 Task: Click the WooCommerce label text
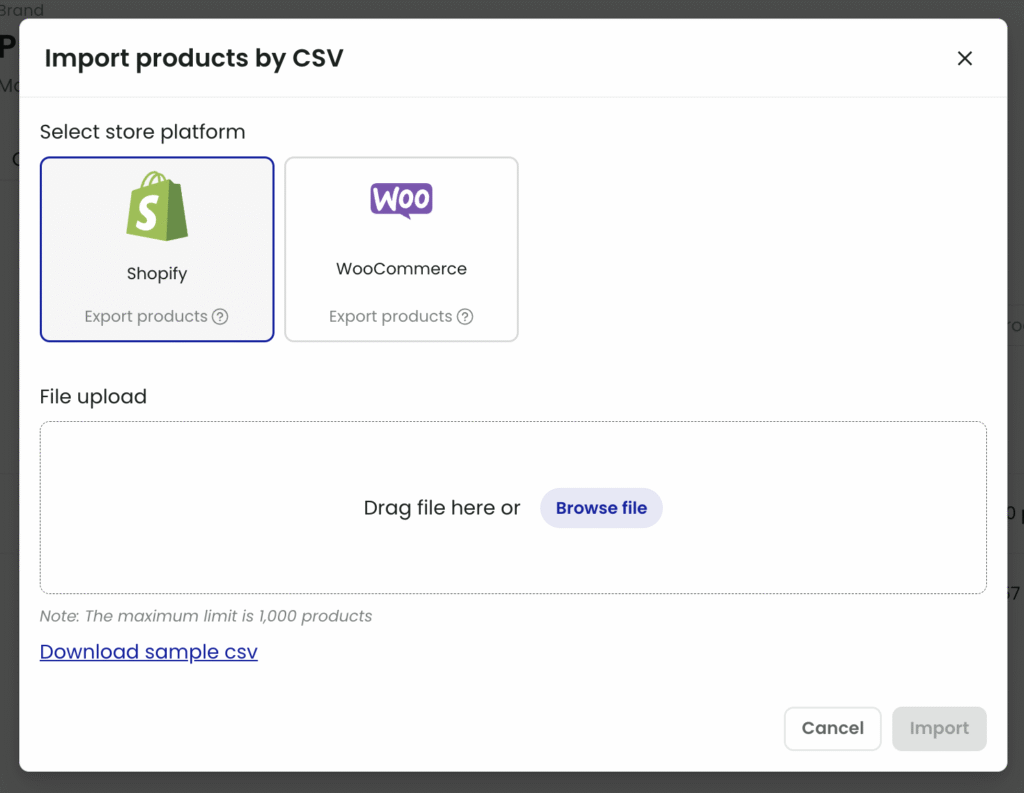(x=401, y=268)
